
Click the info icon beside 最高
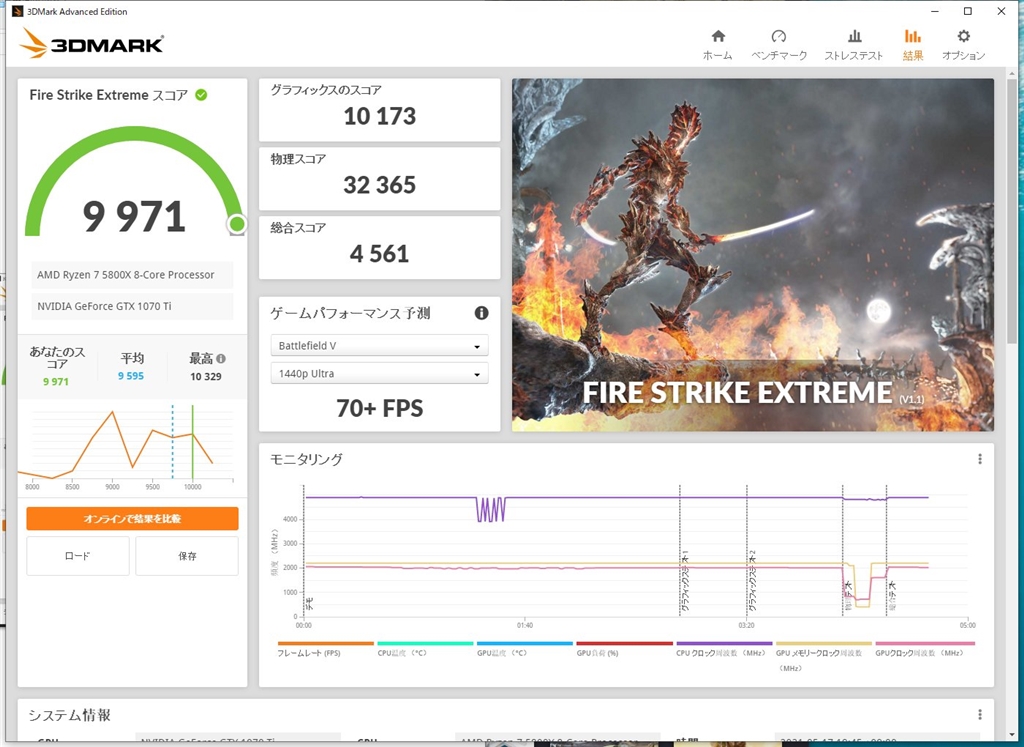(221, 358)
